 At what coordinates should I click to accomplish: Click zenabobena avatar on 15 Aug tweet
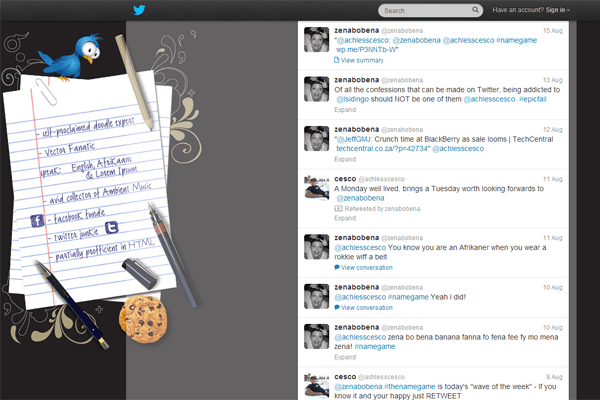coord(316,39)
